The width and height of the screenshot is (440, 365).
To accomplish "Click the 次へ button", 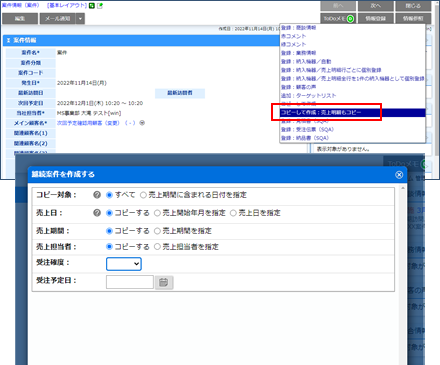I will click(376, 6).
